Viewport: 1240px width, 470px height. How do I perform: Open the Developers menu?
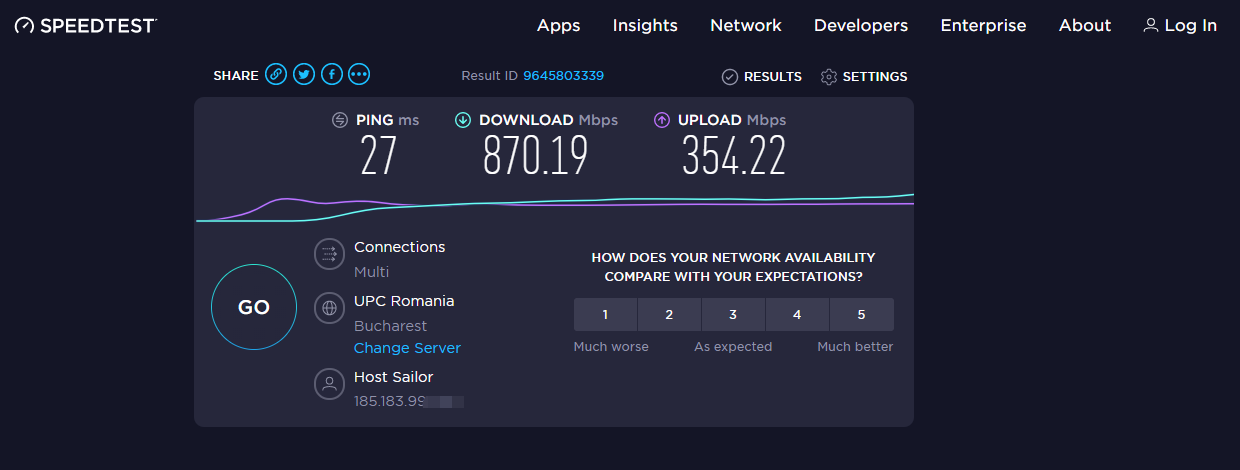pyautogui.click(x=861, y=26)
